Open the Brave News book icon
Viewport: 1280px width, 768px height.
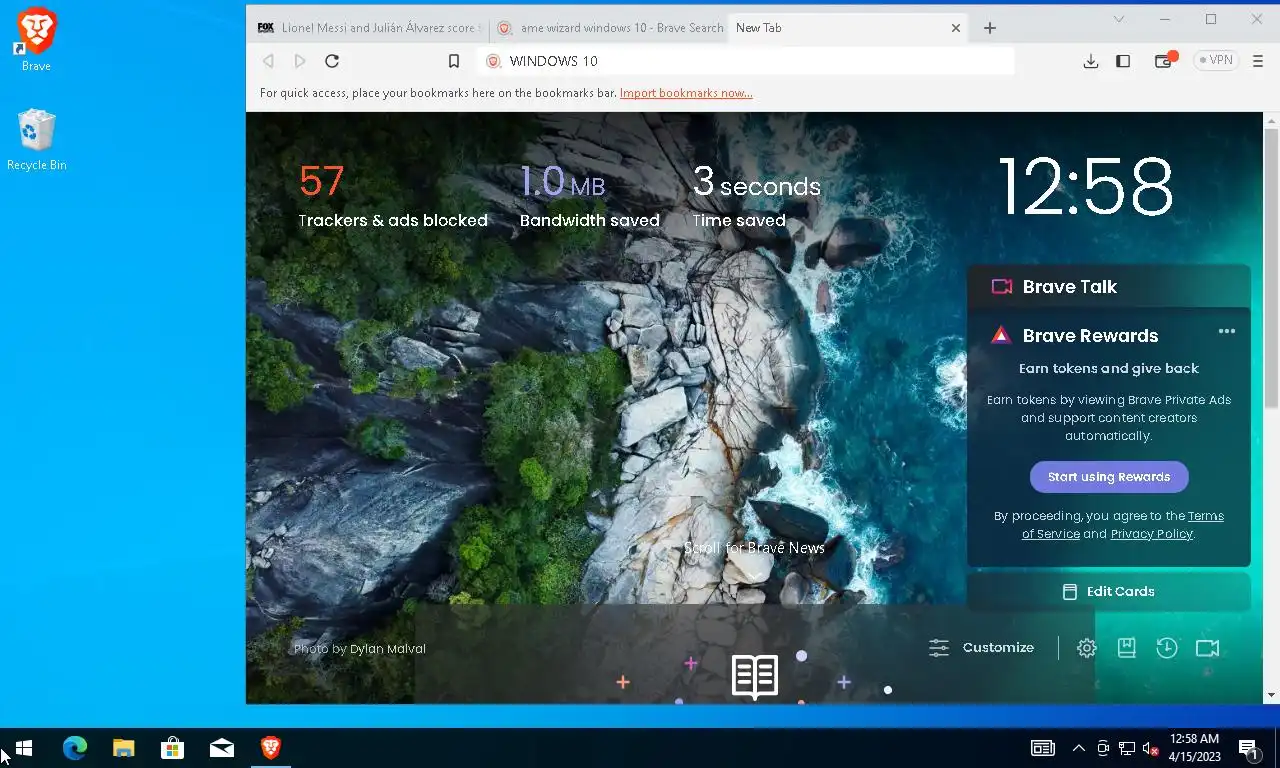(x=755, y=677)
